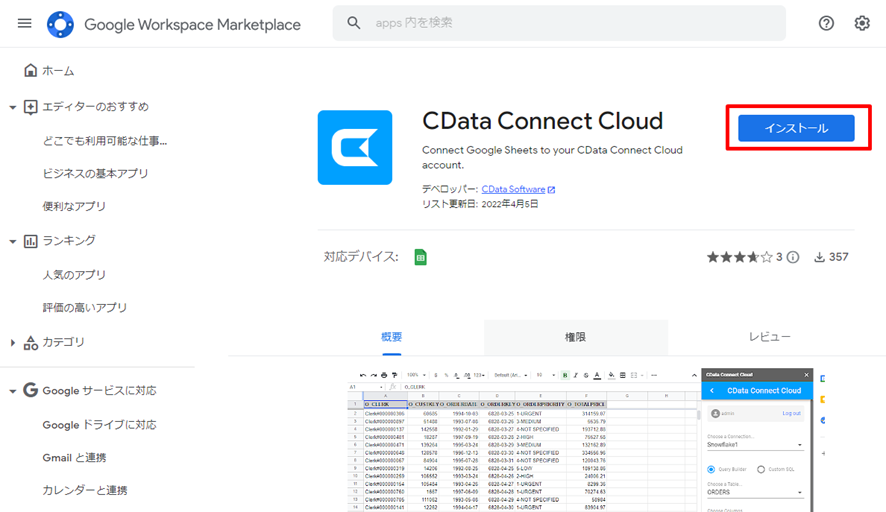
Task: Click the star rating display
Action: 739,258
